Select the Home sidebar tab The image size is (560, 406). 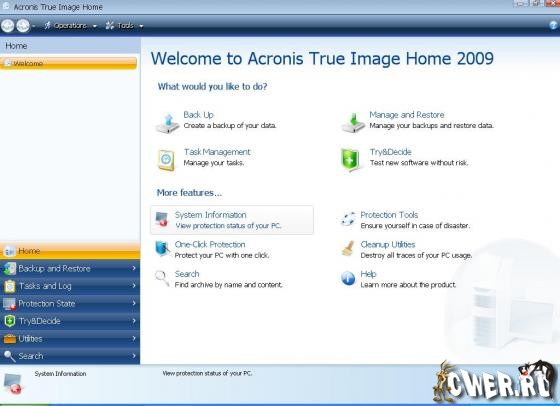[70, 251]
